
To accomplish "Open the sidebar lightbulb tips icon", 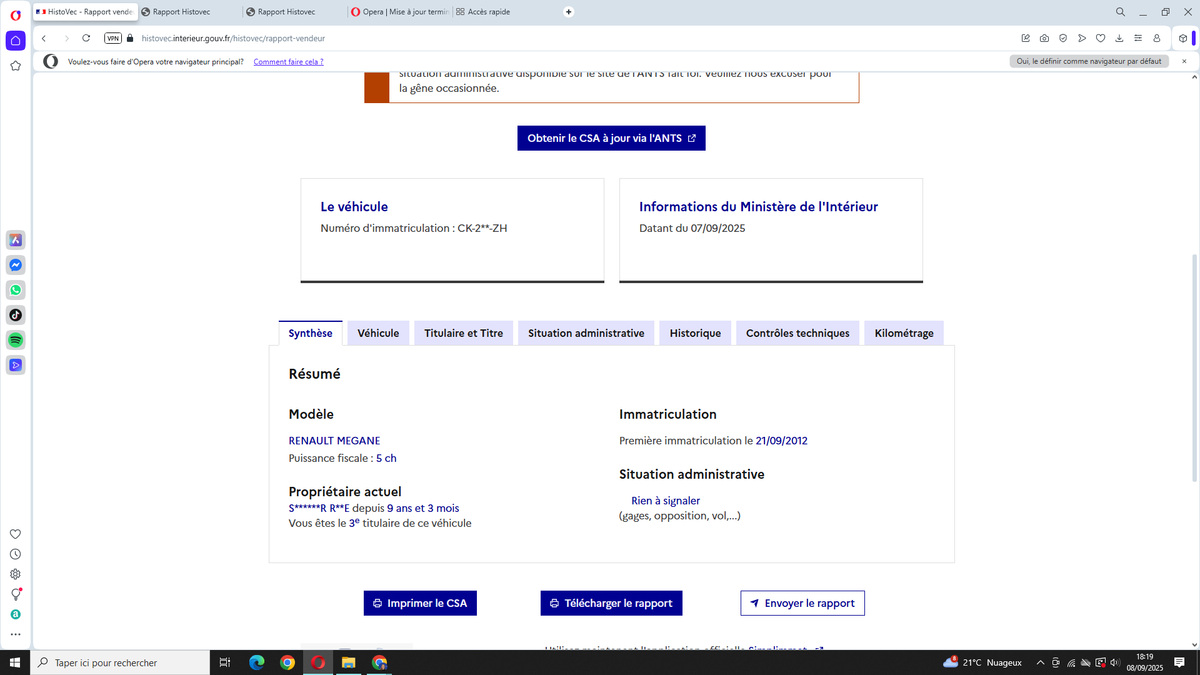I will pos(15,594).
